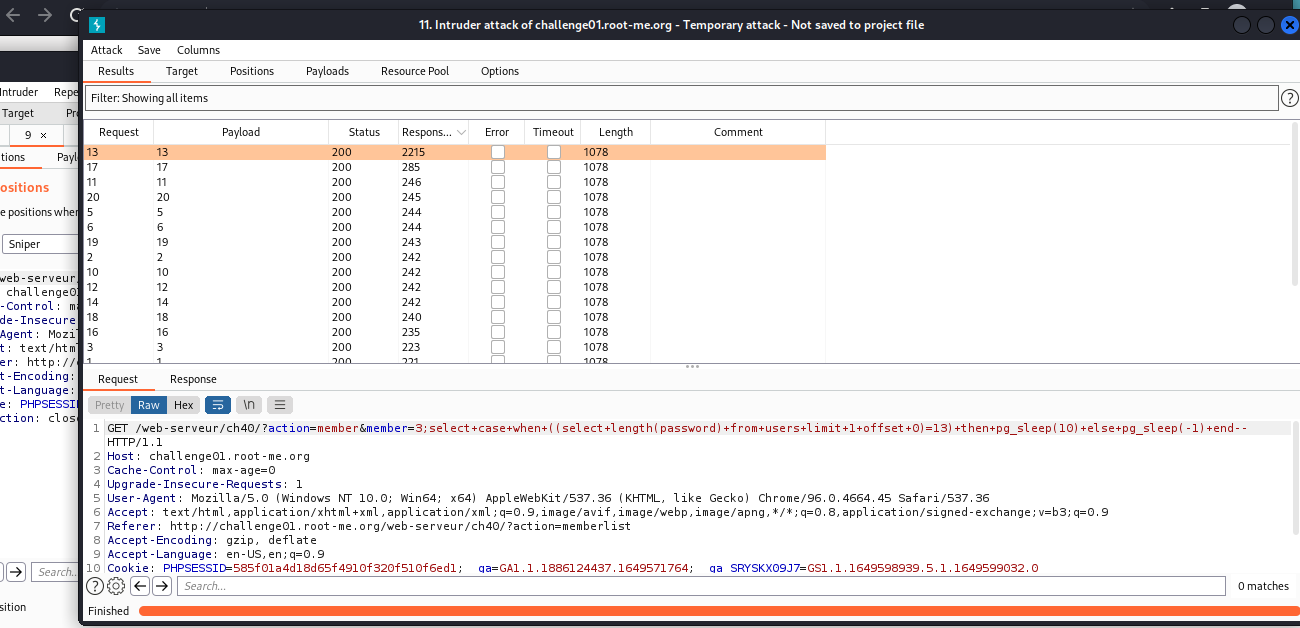1300x628 pixels.
Task: Open the Save menu
Action: click(149, 50)
